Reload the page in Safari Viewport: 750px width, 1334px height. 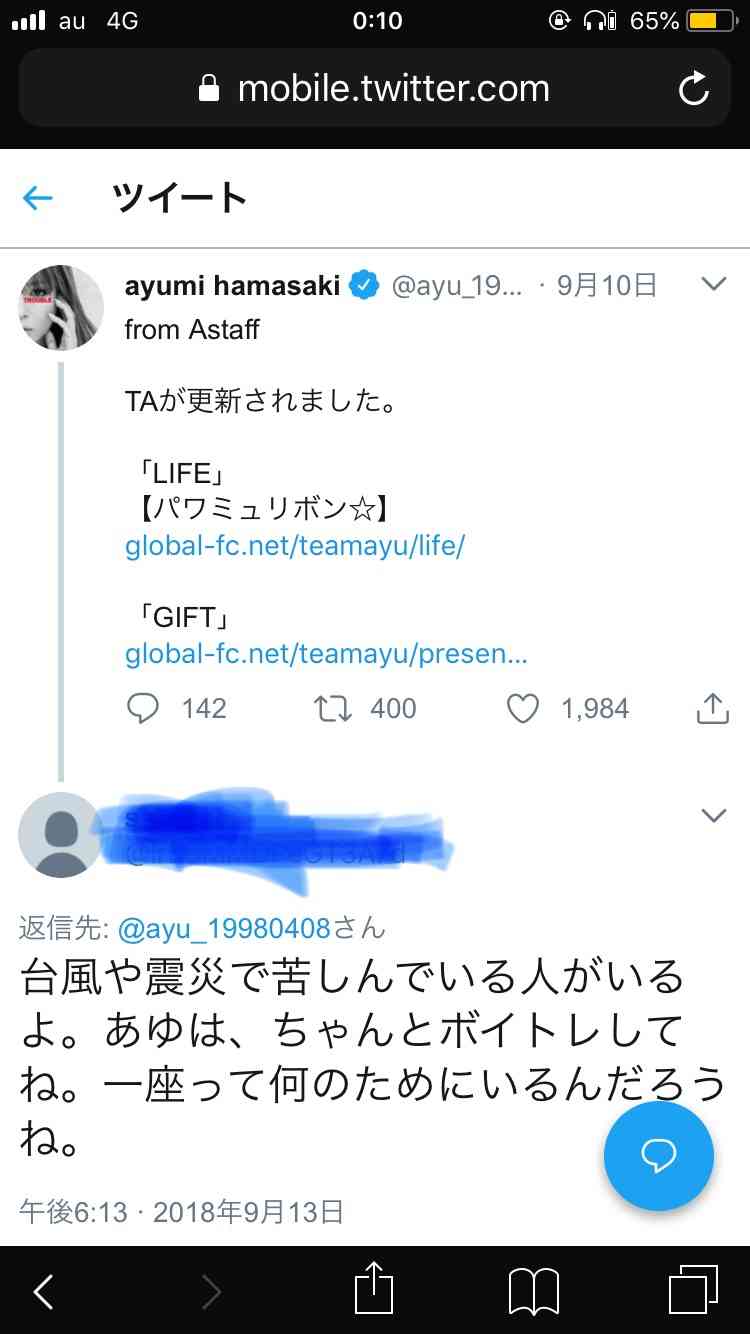pos(694,88)
